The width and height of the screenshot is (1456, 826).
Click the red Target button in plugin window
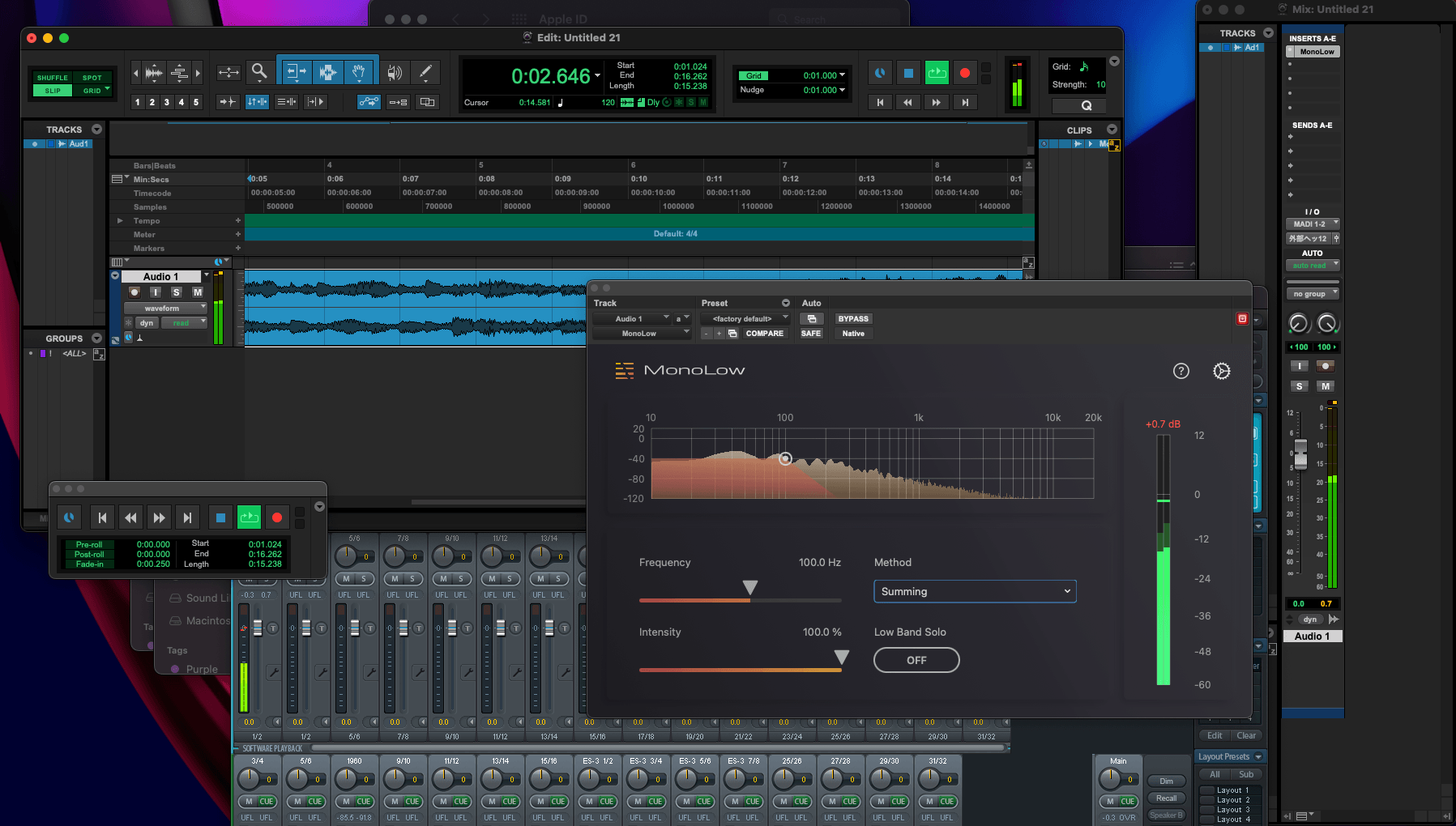coord(1242,319)
